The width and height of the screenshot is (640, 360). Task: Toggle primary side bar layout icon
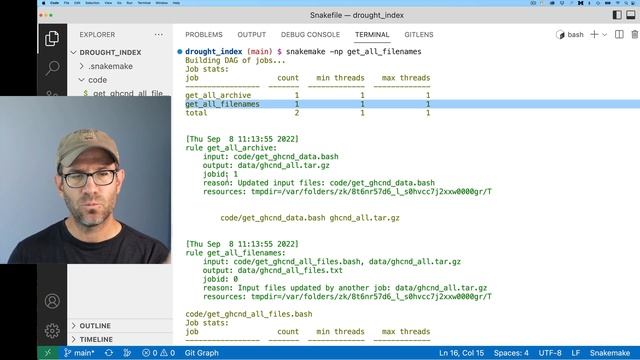coord(617,15)
